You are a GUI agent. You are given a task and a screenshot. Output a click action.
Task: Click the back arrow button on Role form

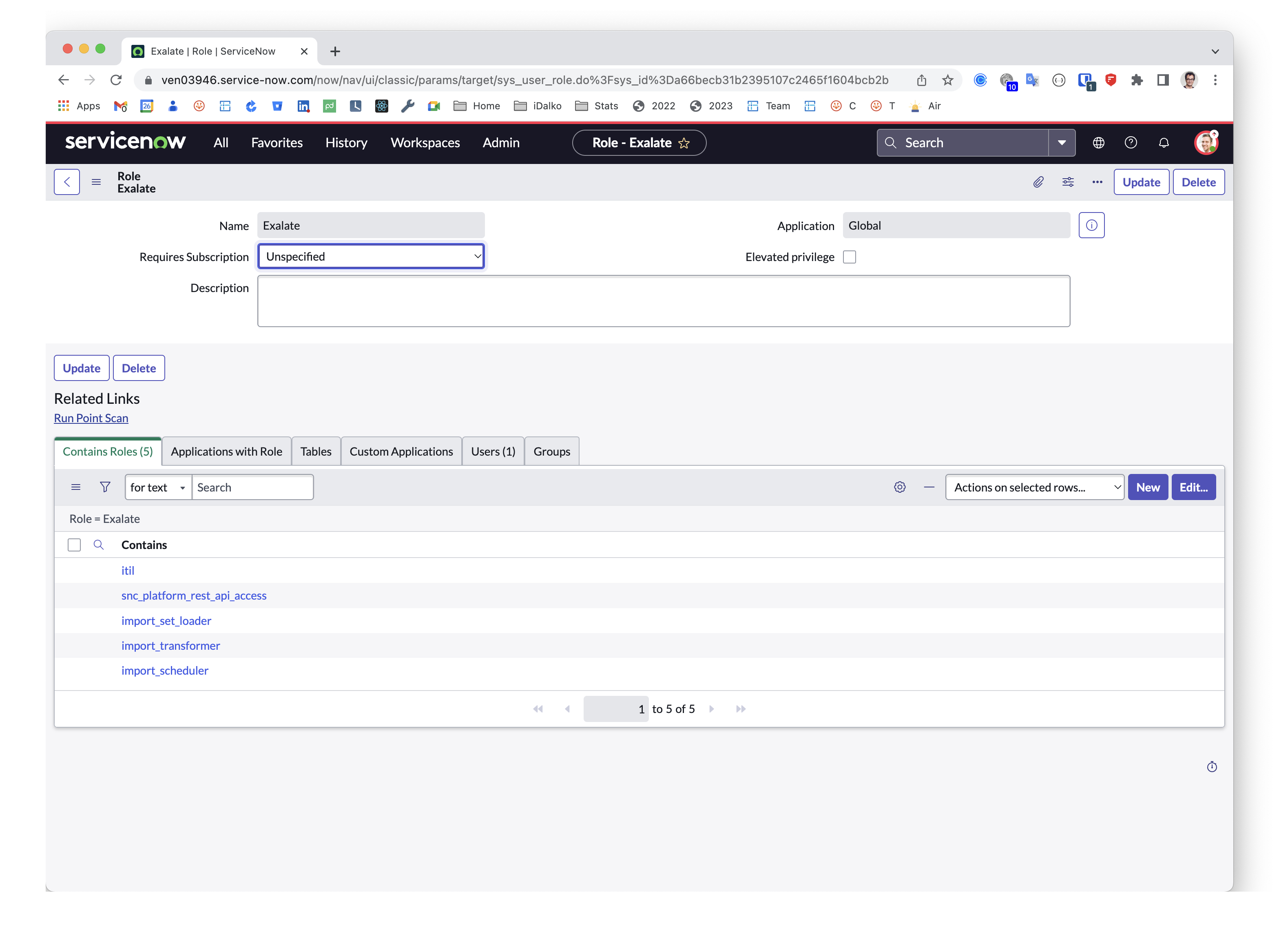click(x=67, y=182)
